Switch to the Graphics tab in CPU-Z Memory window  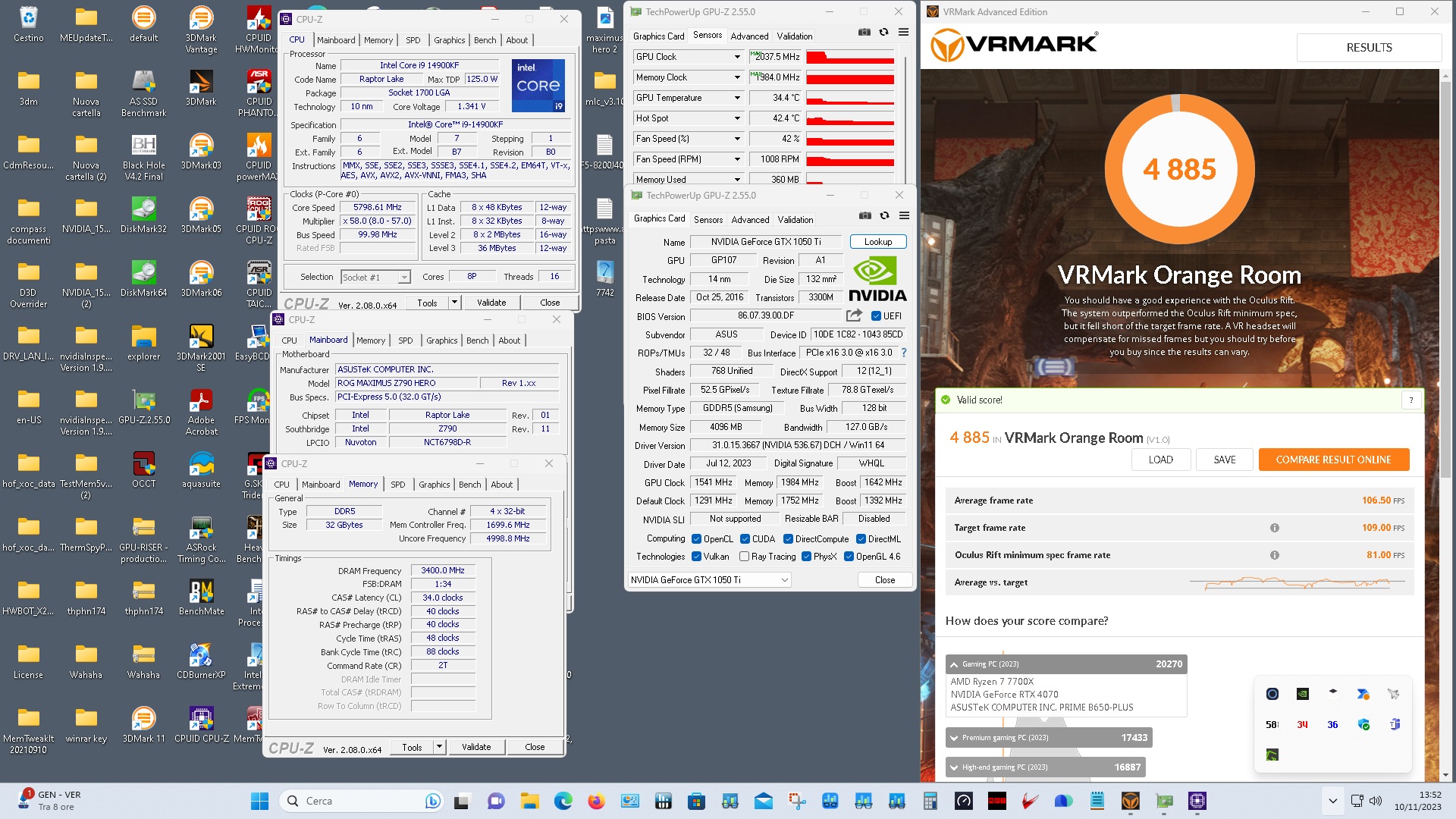[x=434, y=485]
